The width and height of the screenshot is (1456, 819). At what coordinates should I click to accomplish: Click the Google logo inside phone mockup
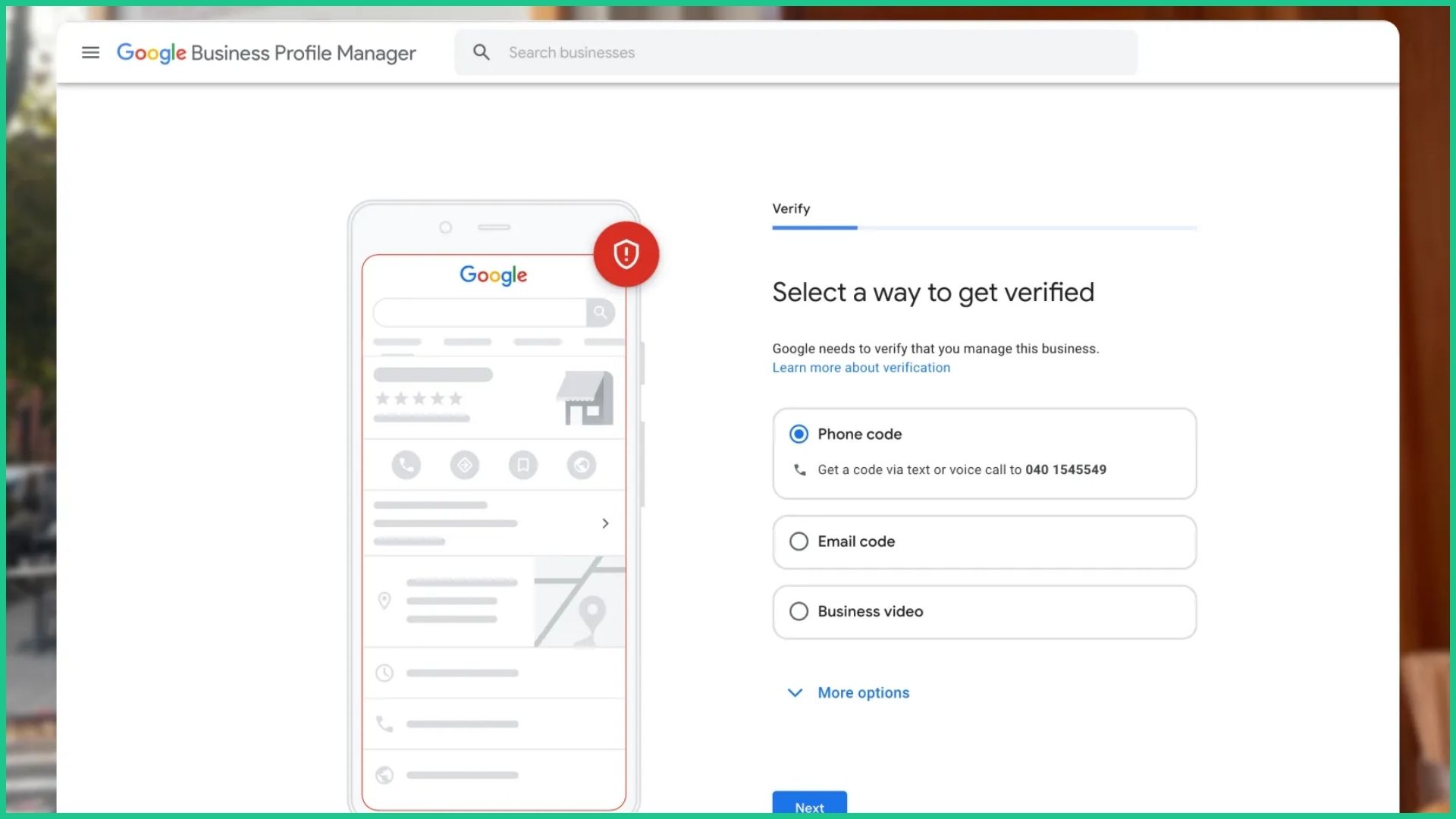(494, 275)
